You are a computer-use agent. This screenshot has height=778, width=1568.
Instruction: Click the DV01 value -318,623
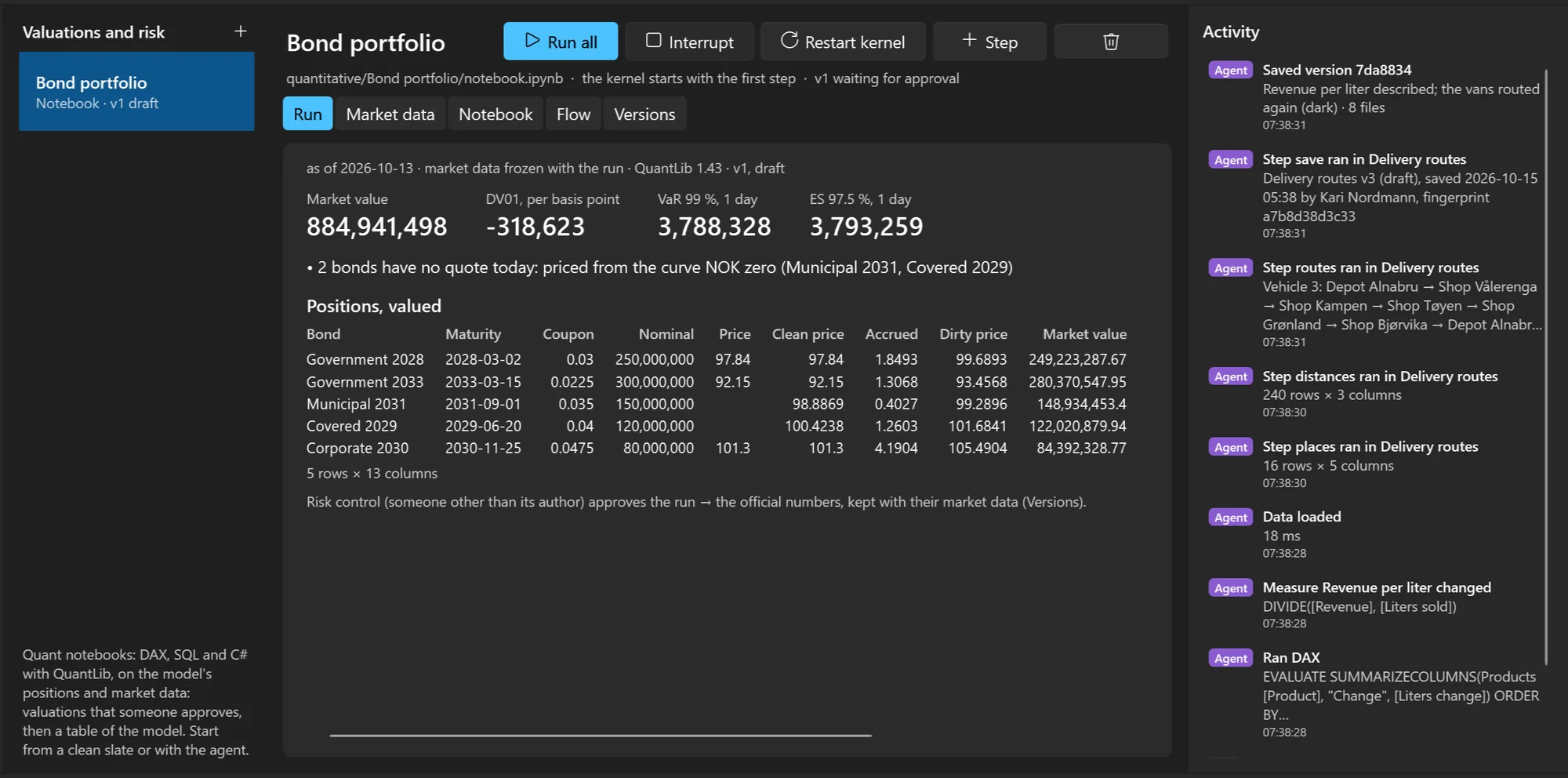[535, 227]
